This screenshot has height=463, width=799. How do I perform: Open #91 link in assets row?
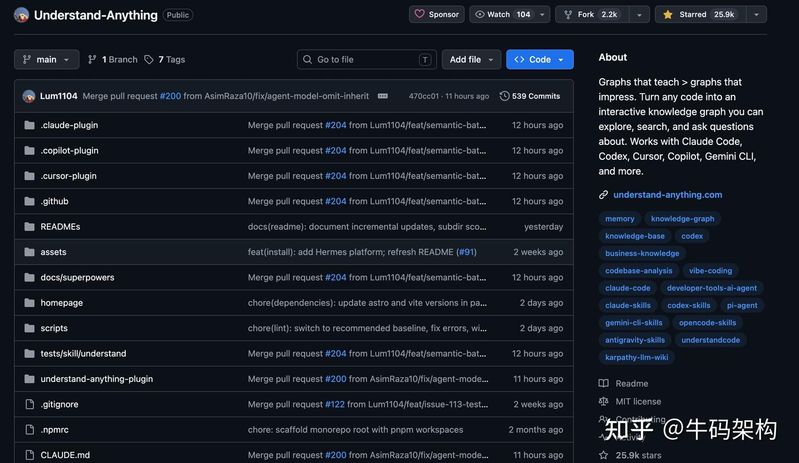(x=466, y=252)
